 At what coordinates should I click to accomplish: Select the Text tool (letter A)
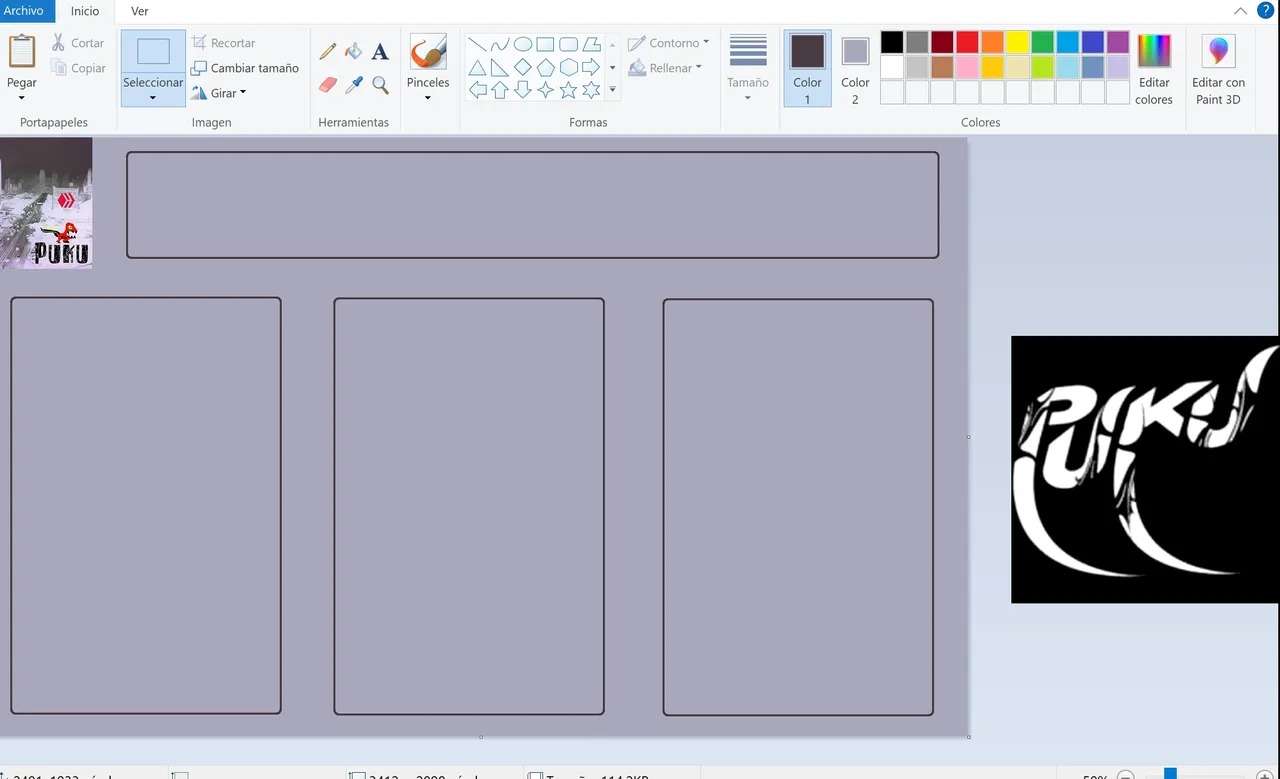[380, 51]
